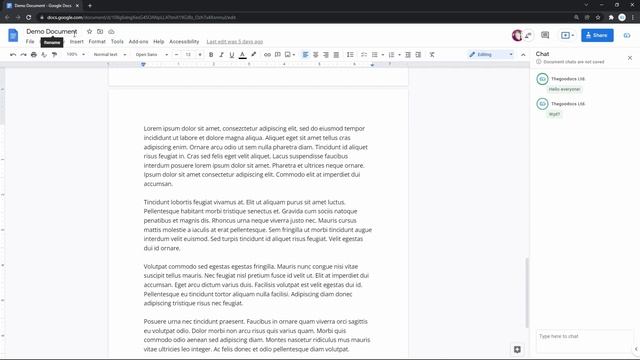The image size is (640, 360).
Task: Insert a checklist
Action: pos(364,55)
